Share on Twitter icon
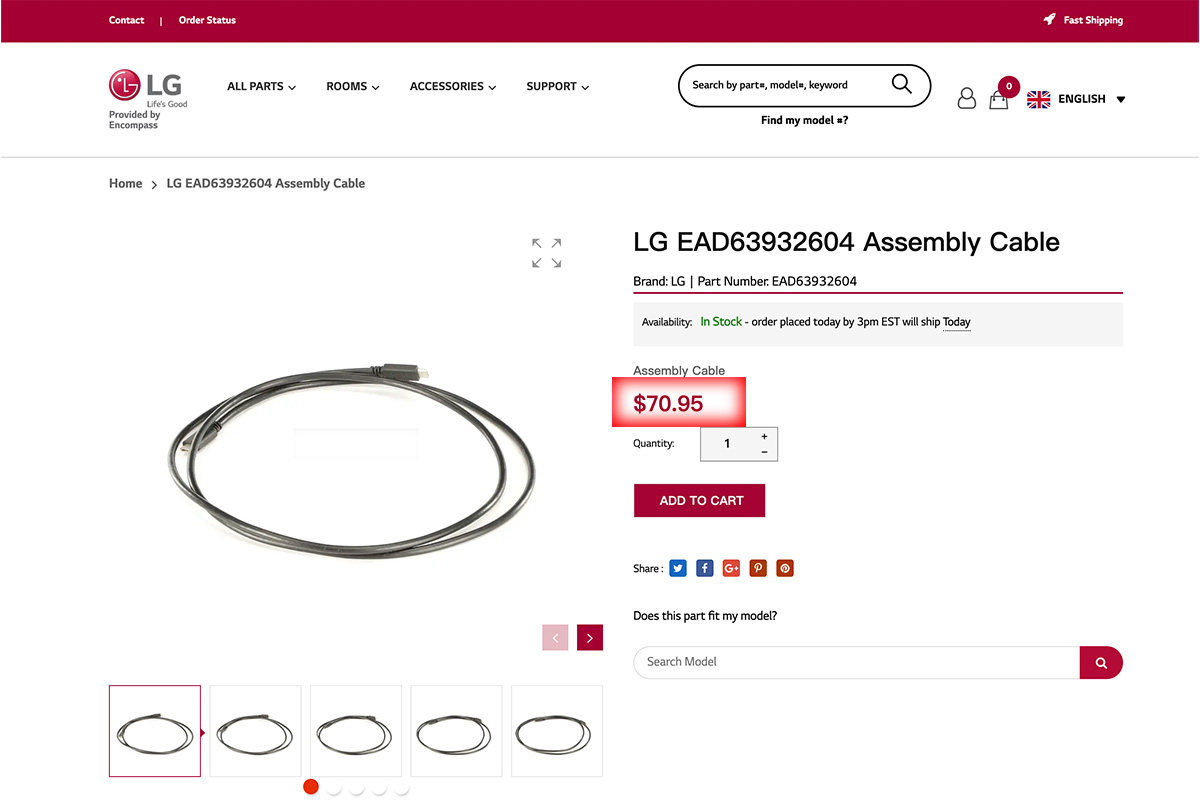 678,568
